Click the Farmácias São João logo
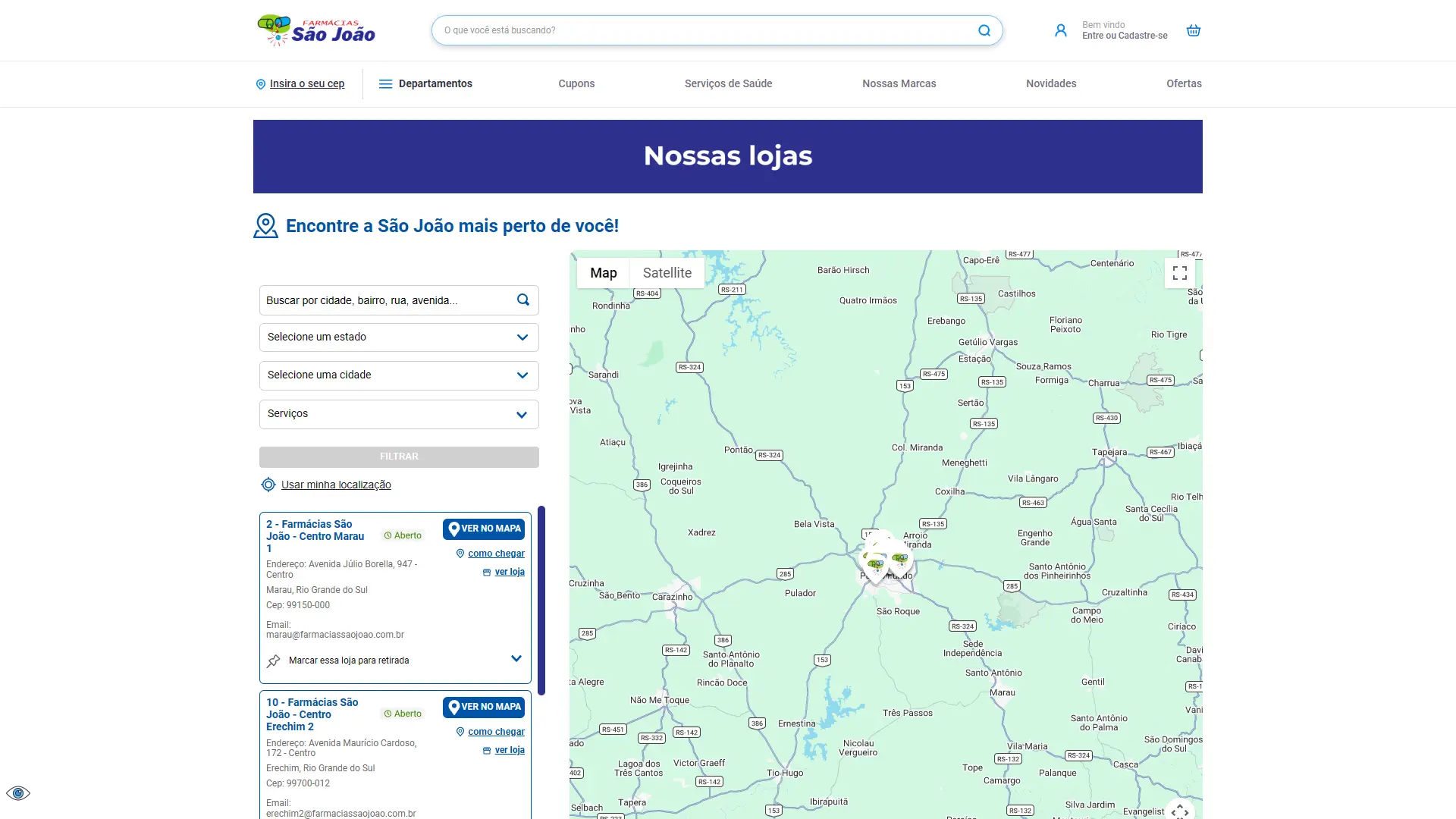The height and width of the screenshot is (819, 1456). point(316,30)
